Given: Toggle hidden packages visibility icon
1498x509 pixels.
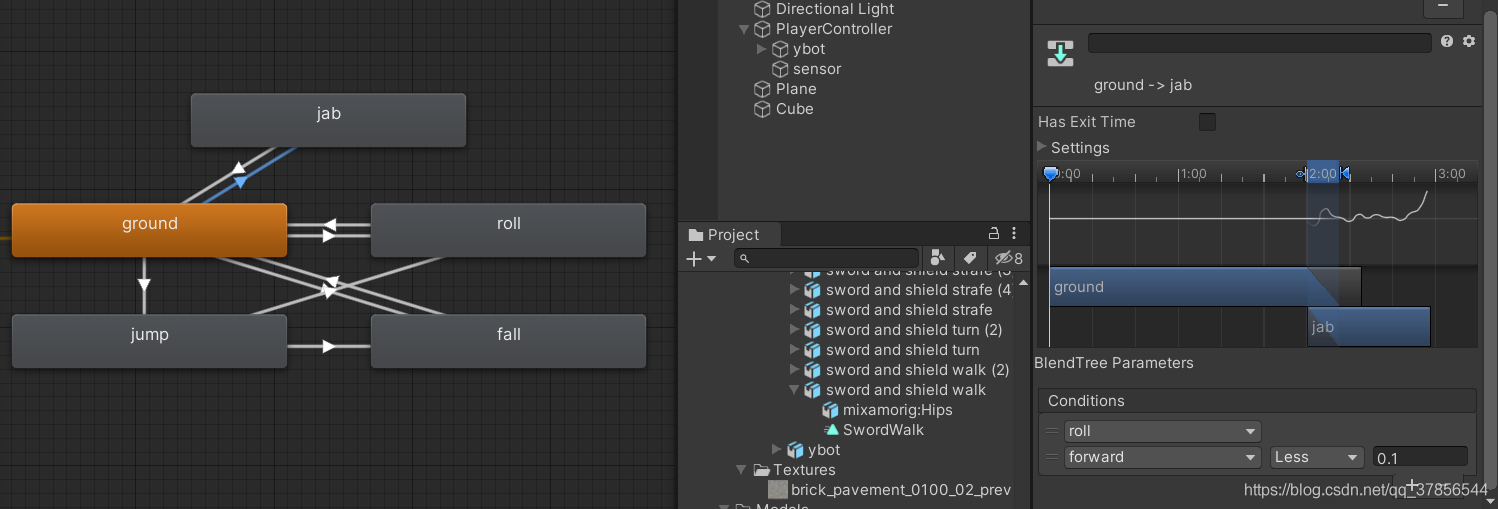Looking at the screenshot, I should [1011, 259].
